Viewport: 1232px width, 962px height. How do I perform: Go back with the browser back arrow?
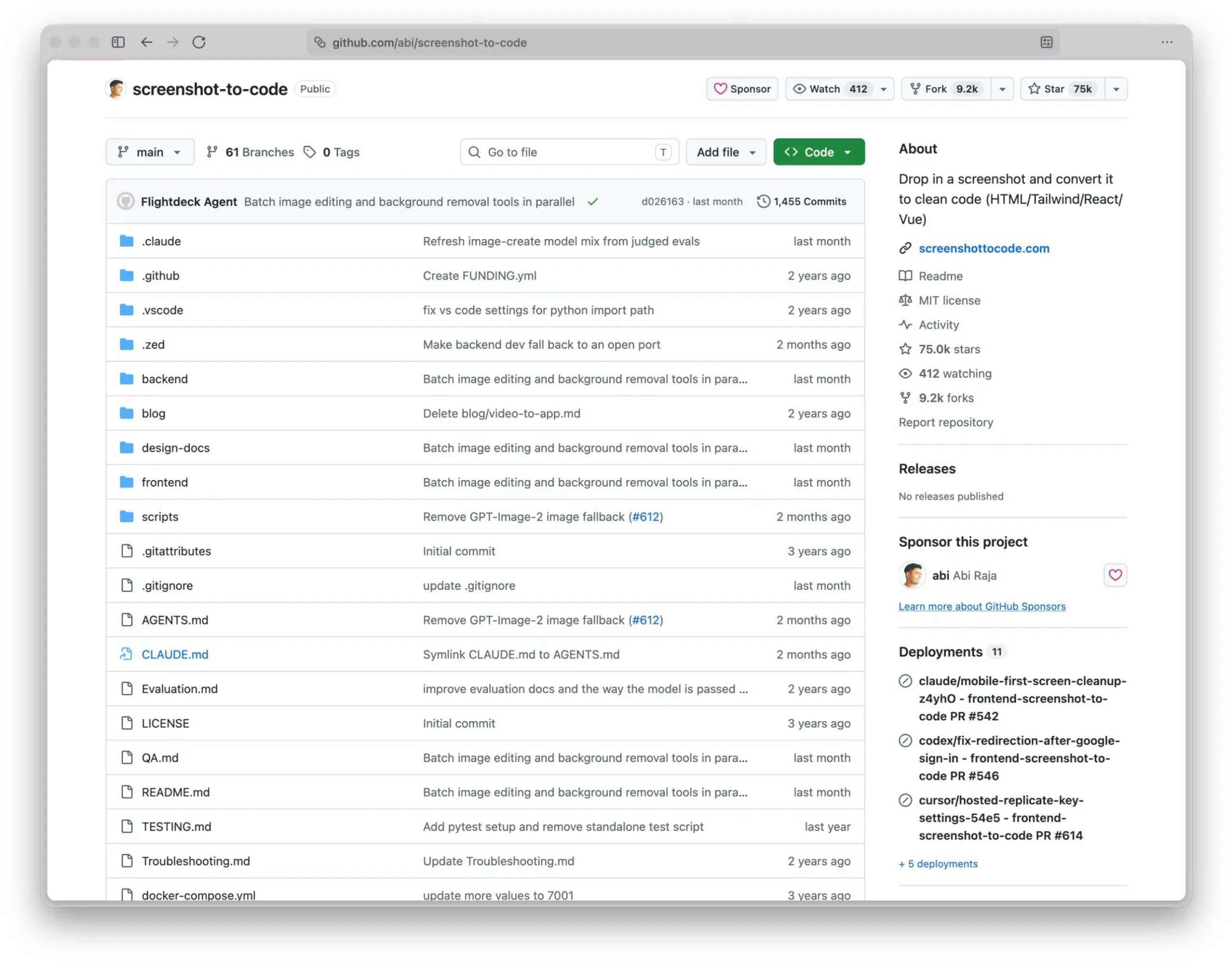147,42
